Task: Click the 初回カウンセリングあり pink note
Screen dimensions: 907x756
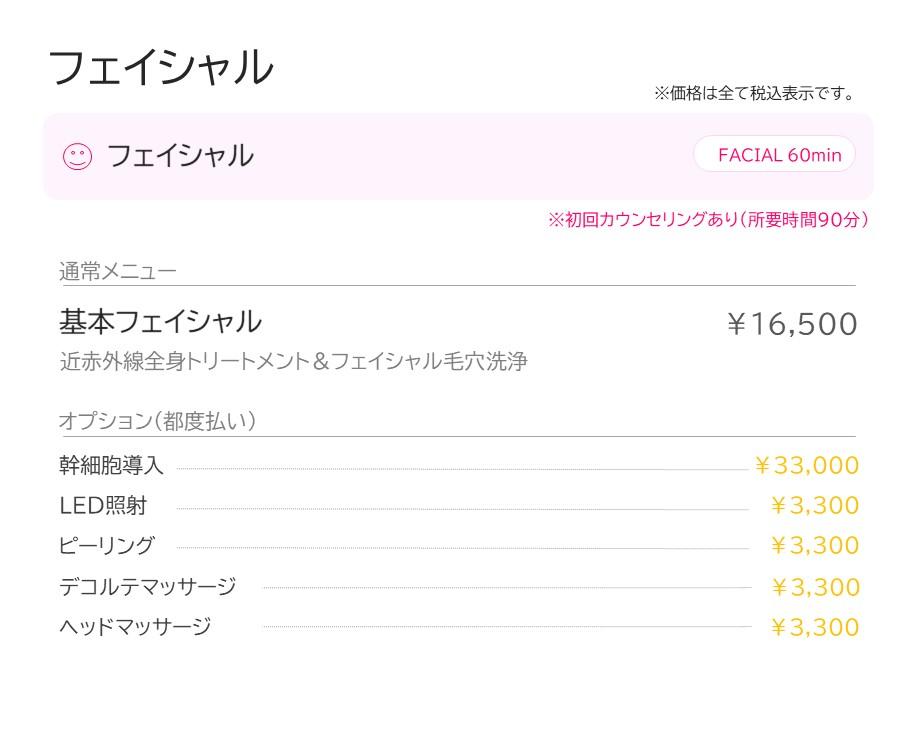Action: (x=708, y=220)
